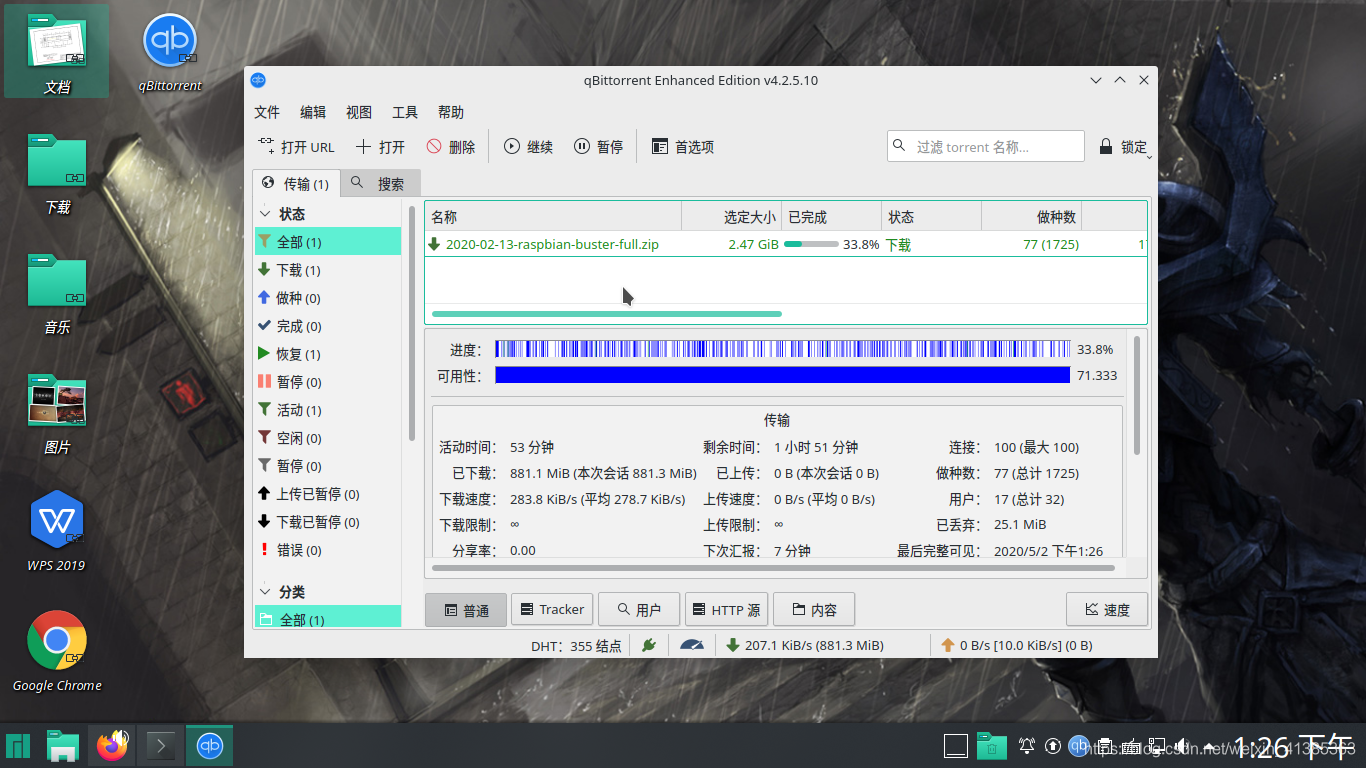This screenshot has height=768, width=1366.
Task: Click the torrent list horizontal scrollbar
Action: pos(606,314)
